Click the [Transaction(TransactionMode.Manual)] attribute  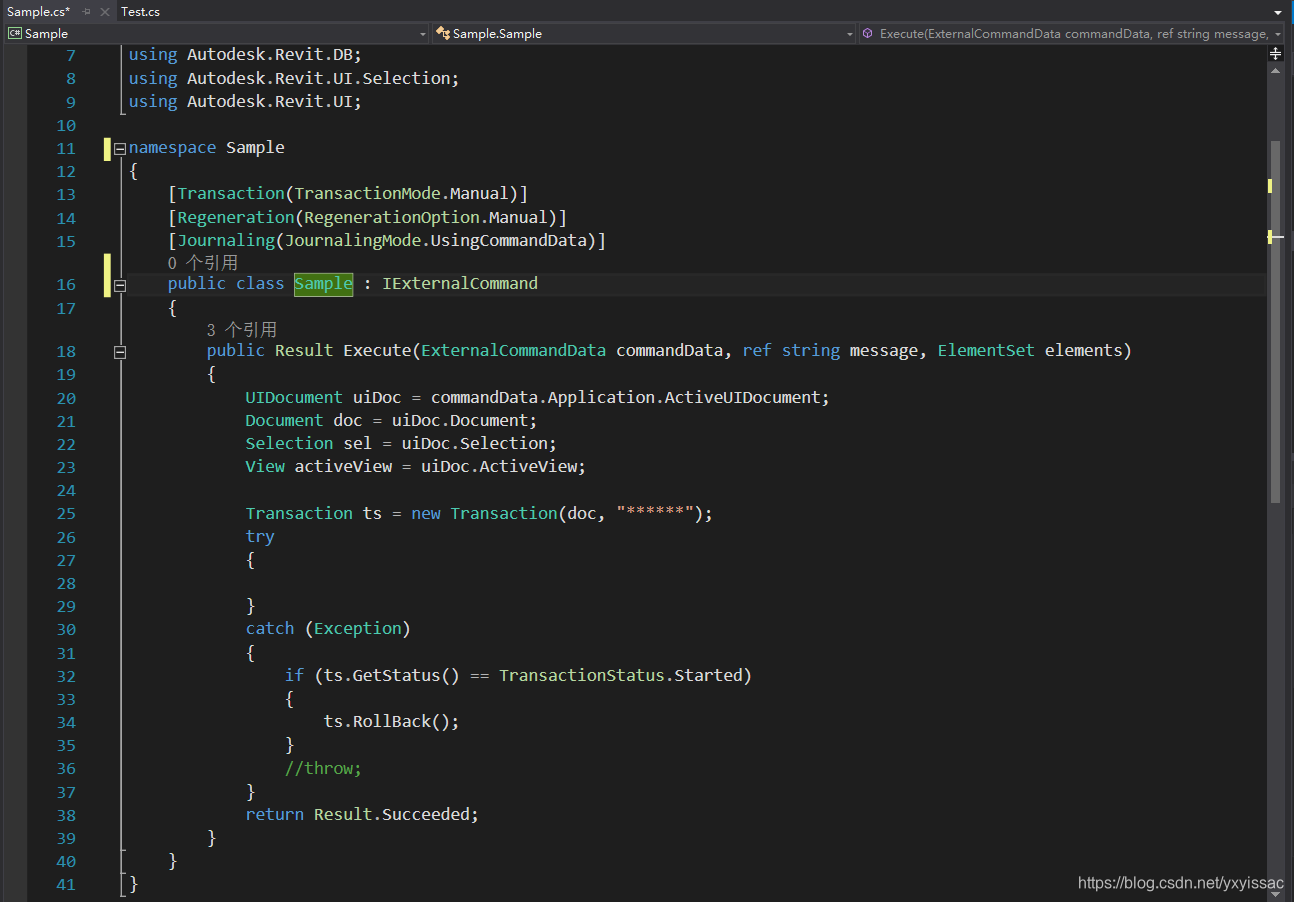coord(348,194)
